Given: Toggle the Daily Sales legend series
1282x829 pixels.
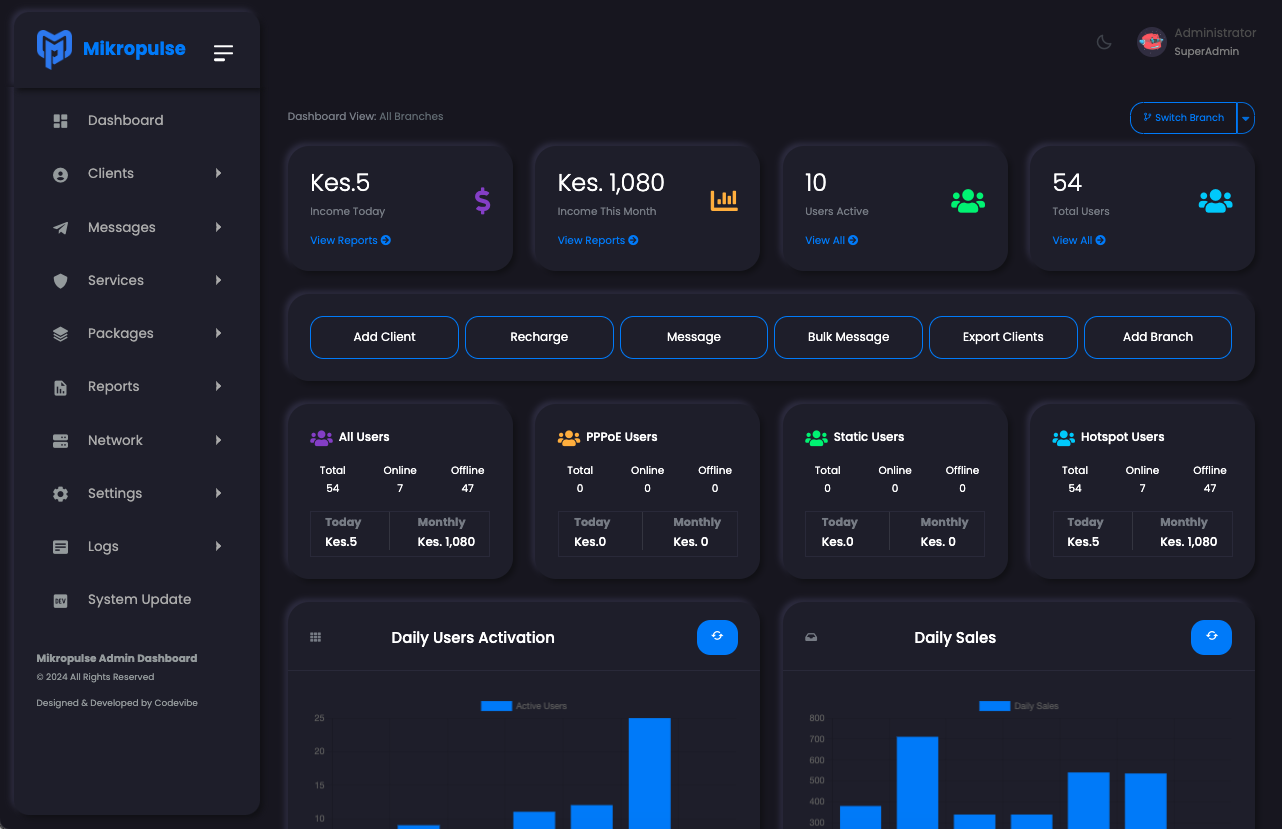Looking at the screenshot, I should coord(1019,706).
